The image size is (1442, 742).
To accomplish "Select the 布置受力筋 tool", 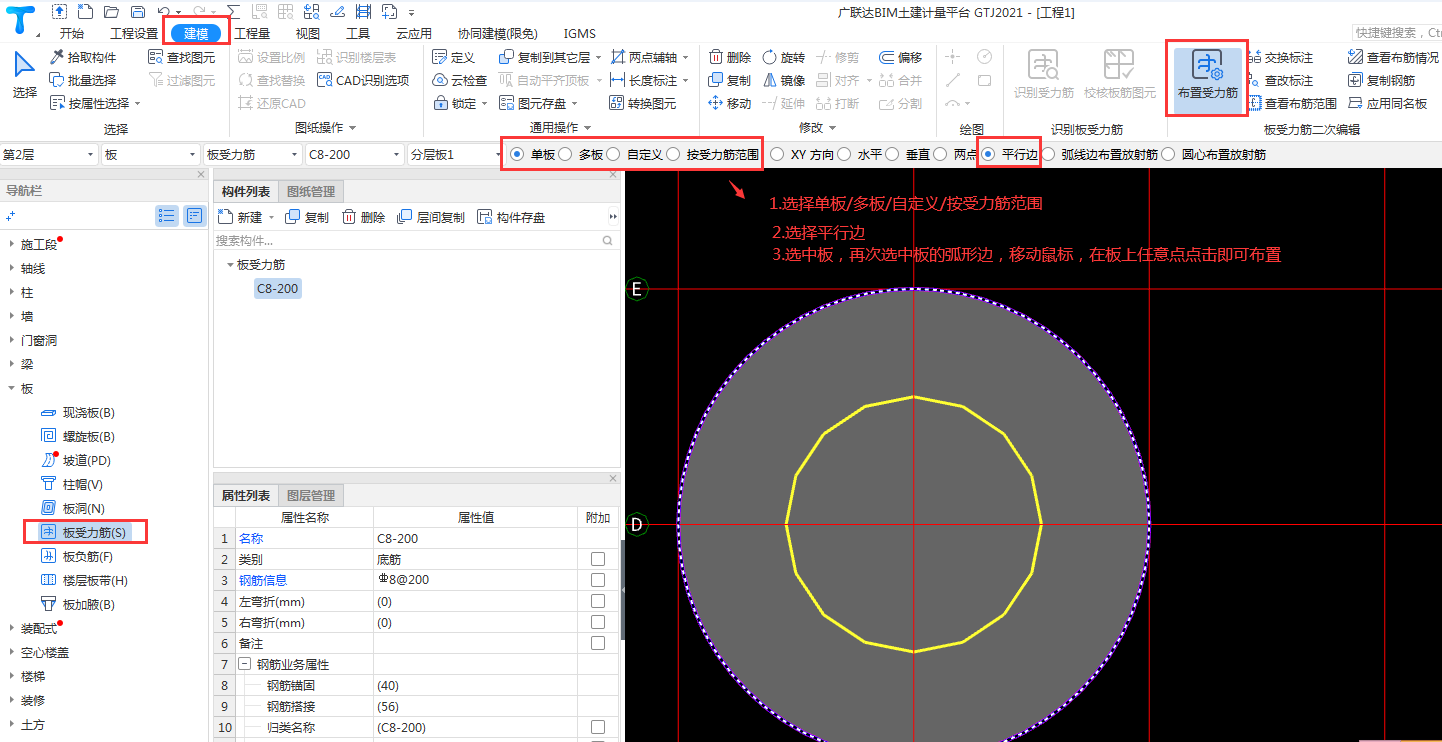I will (x=1207, y=76).
